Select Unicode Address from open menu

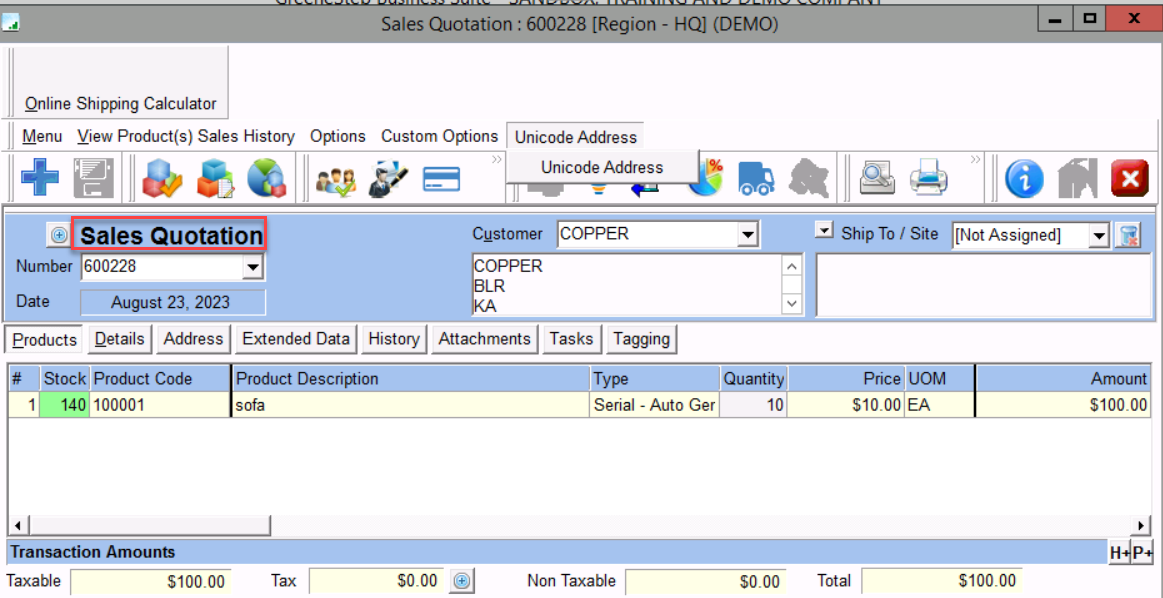point(602,167)
